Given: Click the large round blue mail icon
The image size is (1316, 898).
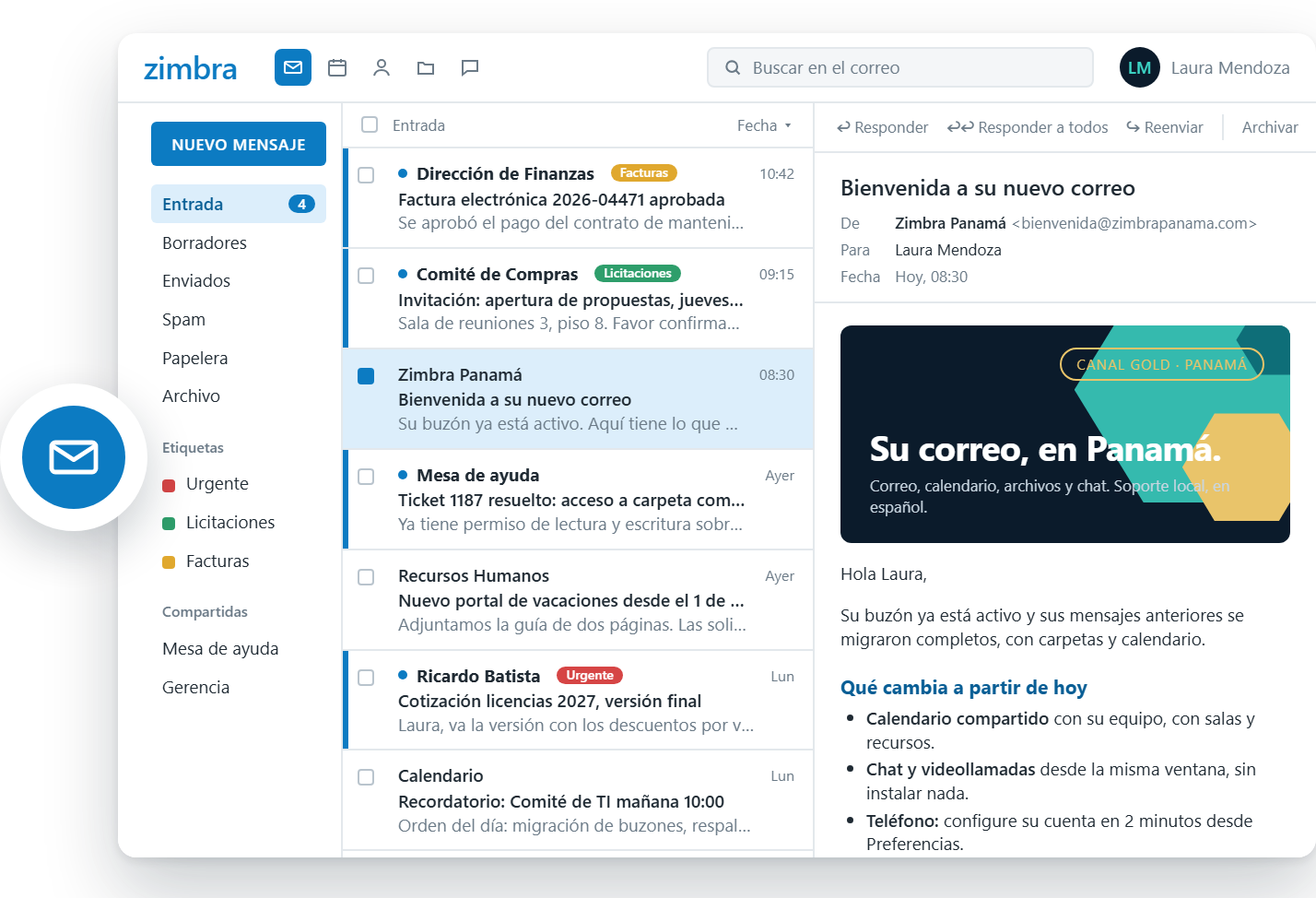Looking at the screenshot, I should click(x=74, y=457).
